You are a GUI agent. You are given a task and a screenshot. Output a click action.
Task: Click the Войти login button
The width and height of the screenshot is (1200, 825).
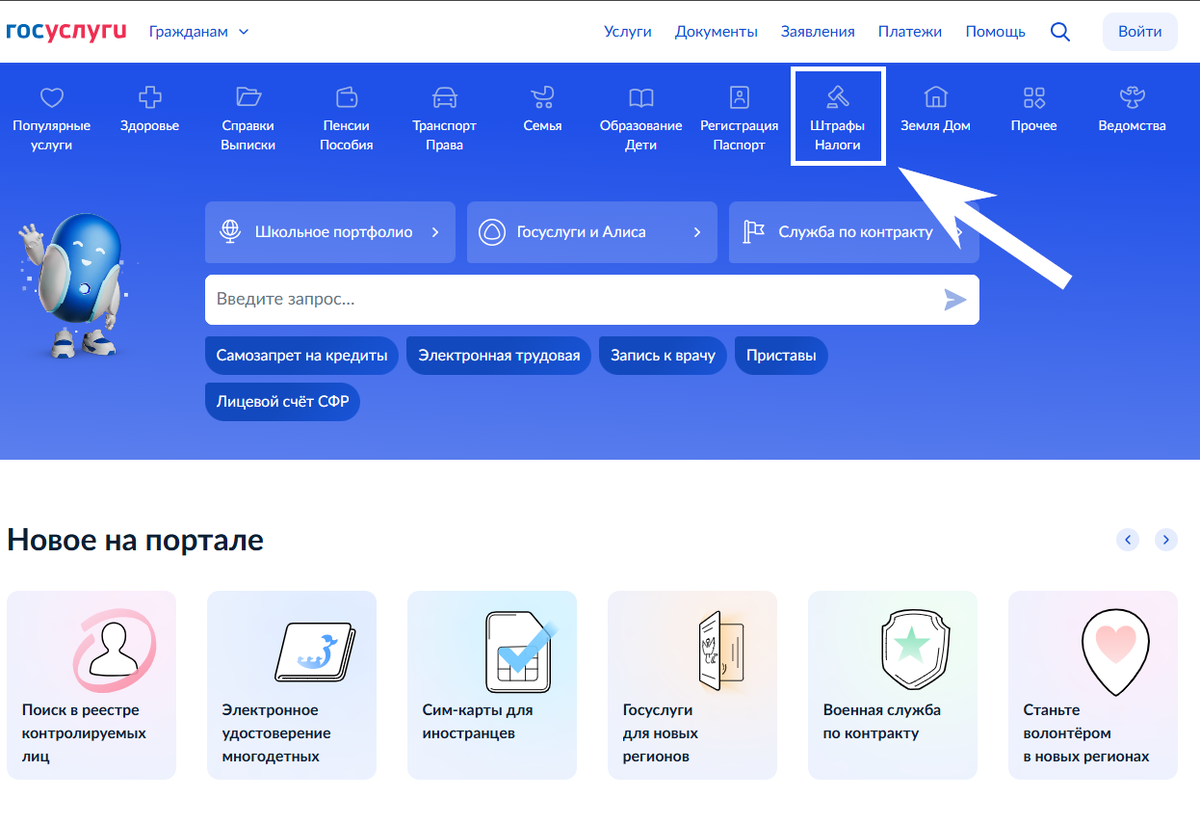(x=1140, y=32)
